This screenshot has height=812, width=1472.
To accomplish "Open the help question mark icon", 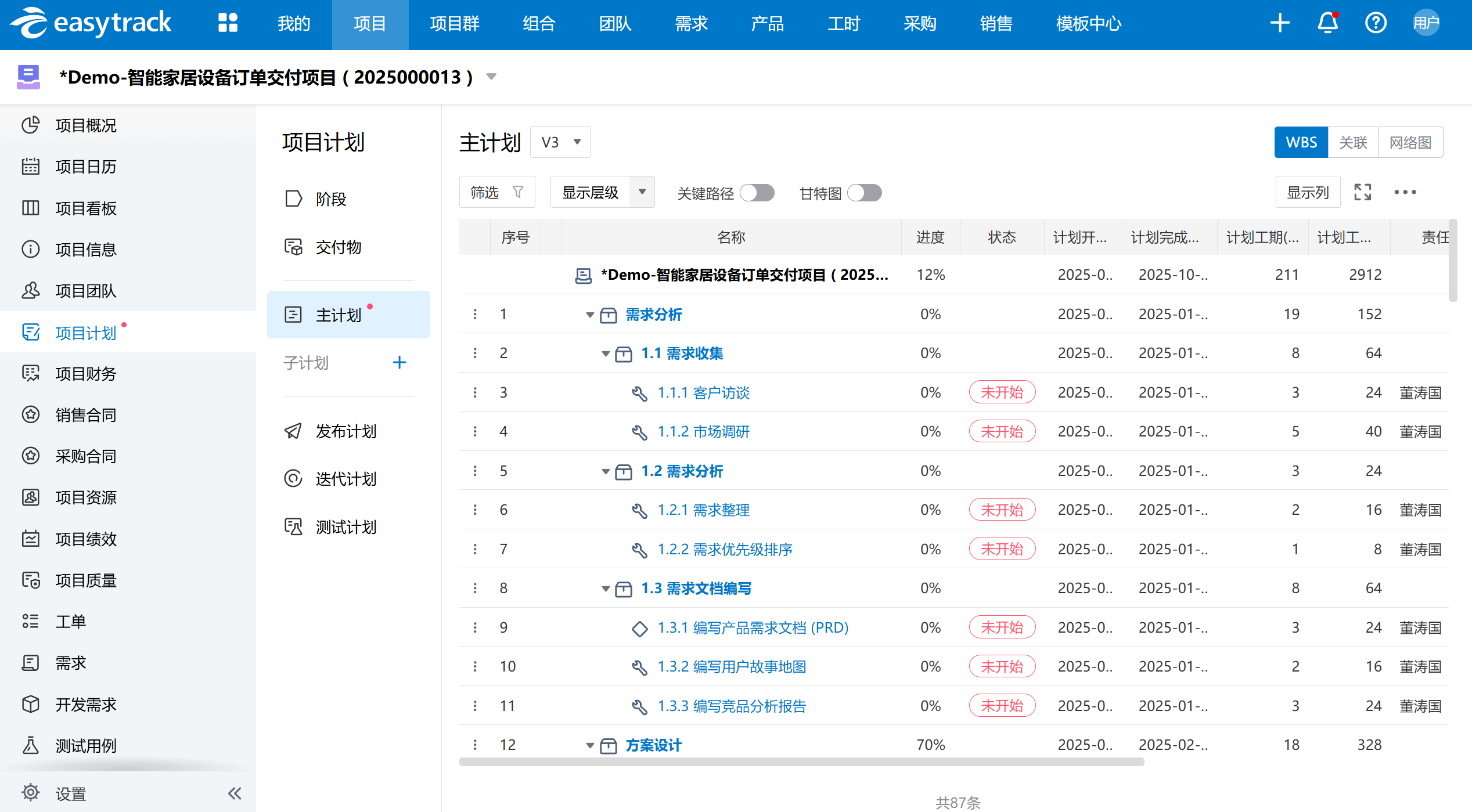I will 1376,23.
